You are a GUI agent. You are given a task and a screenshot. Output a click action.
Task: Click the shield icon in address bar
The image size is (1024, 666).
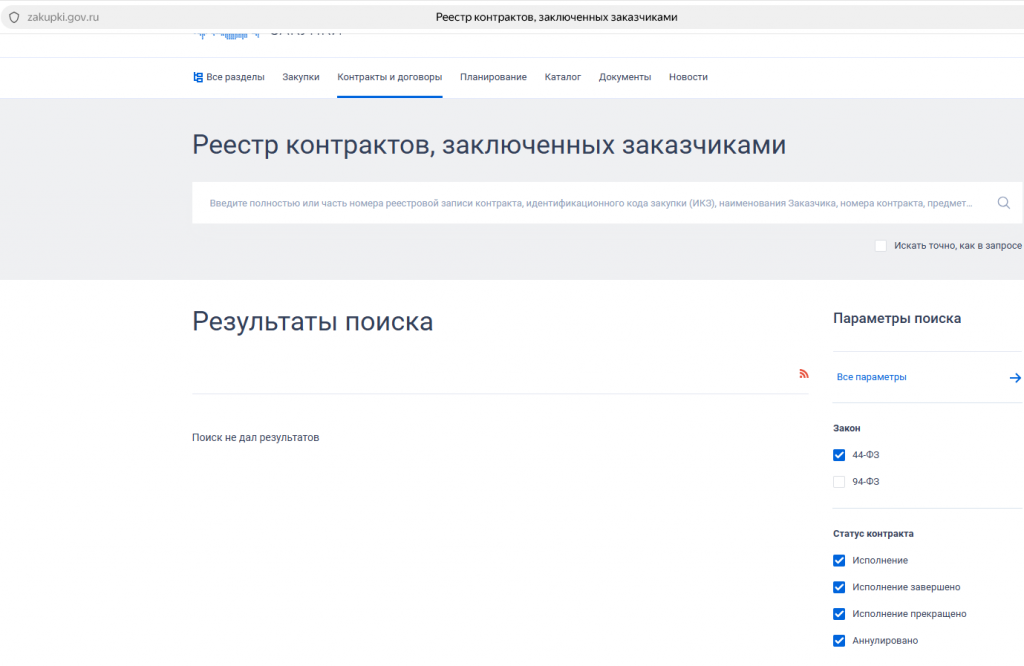pos(14,17)
